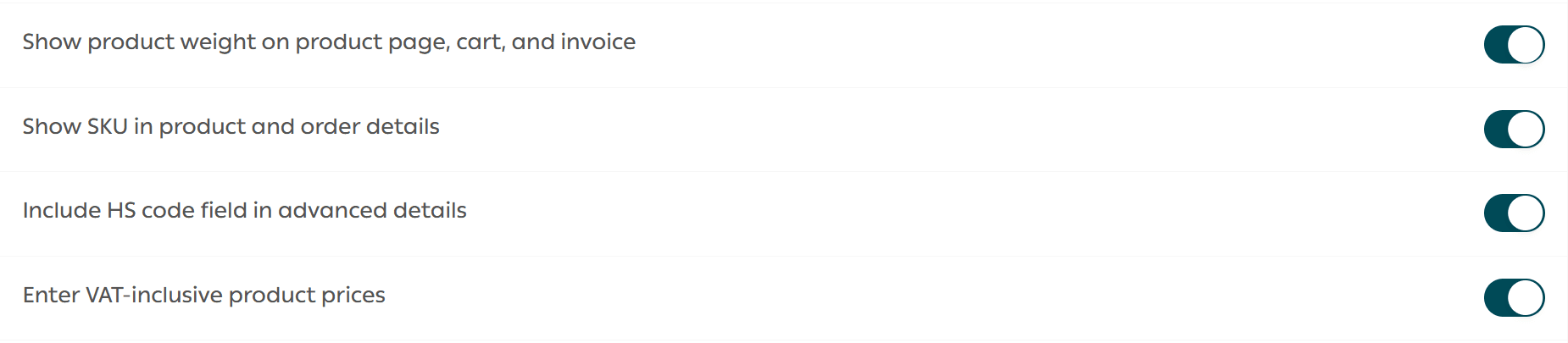Turn off the Show SKU toggle
The width and height of the screenshot is (1568, 343).
tap(1514, 130)
